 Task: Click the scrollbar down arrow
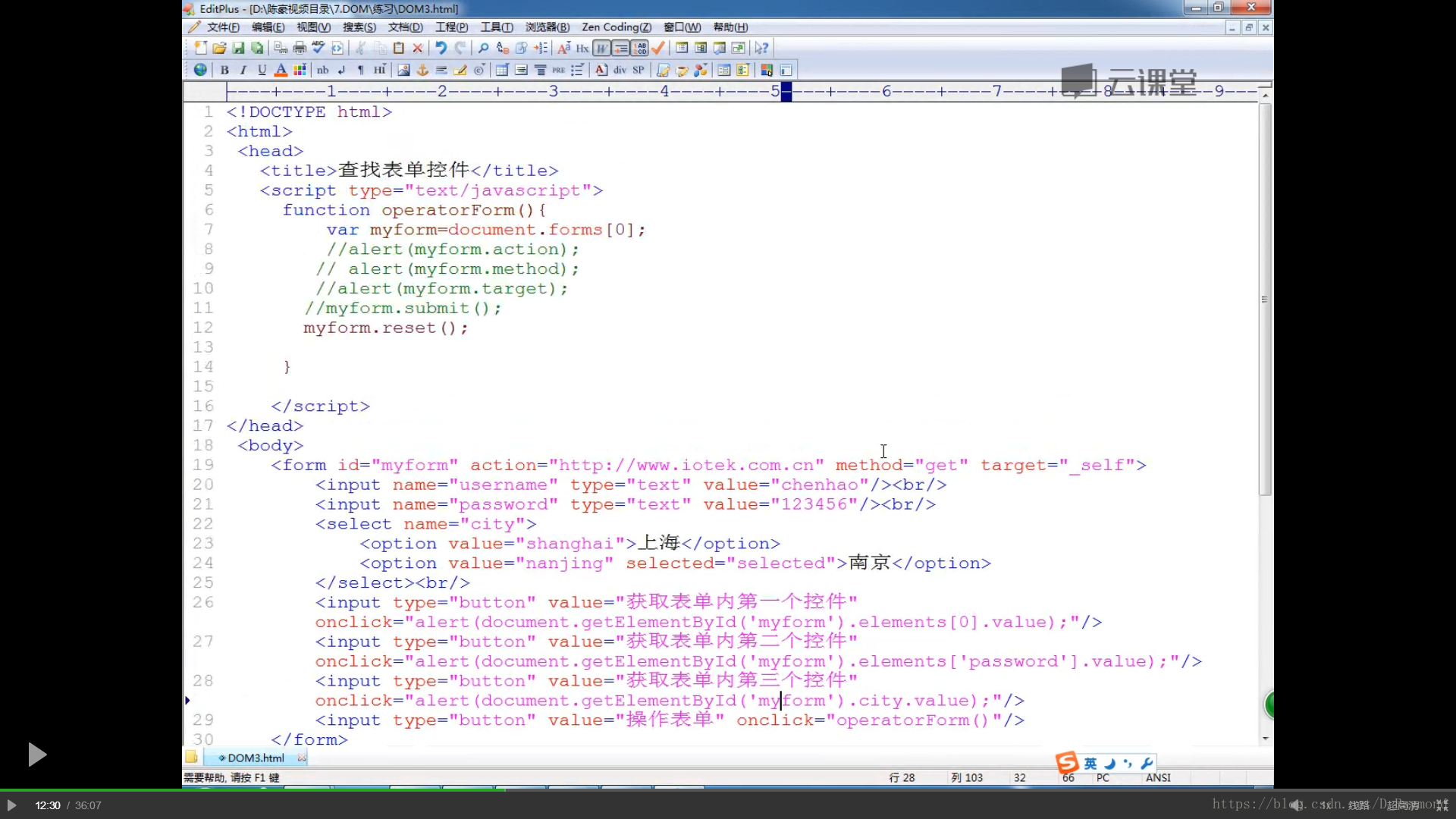(x=1265, y=738)
